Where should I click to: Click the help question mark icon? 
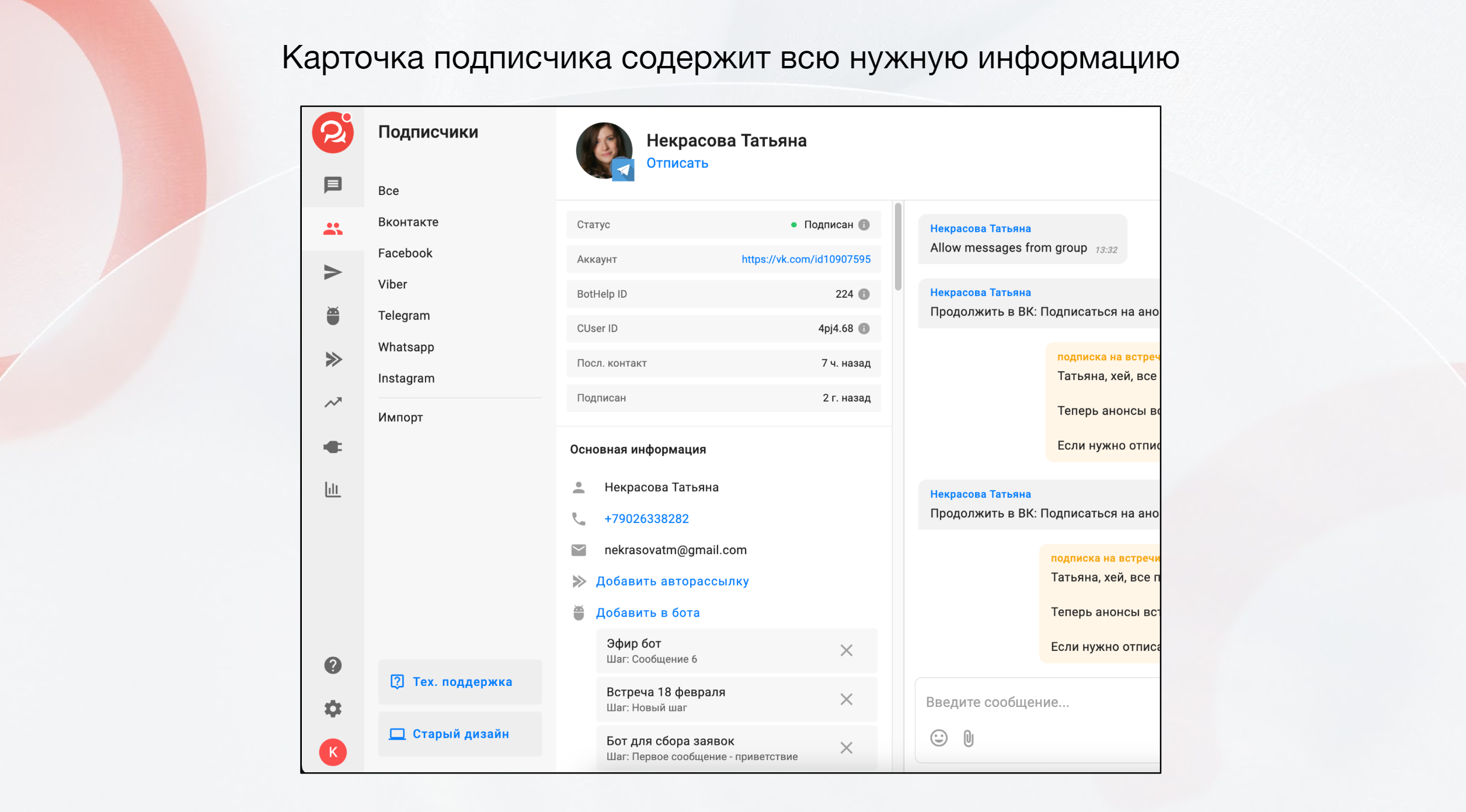333,665
